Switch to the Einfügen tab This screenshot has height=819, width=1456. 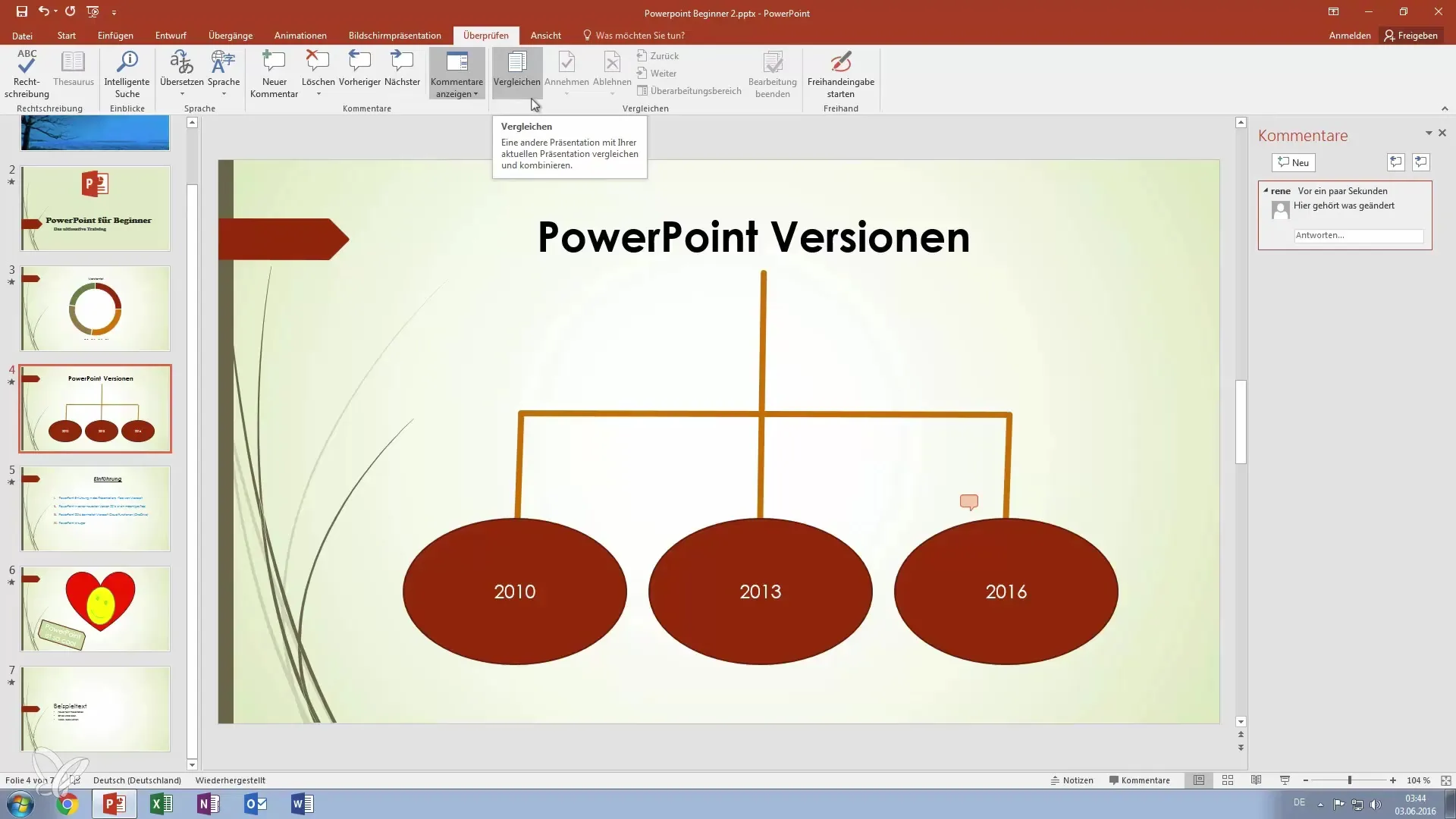115,36
